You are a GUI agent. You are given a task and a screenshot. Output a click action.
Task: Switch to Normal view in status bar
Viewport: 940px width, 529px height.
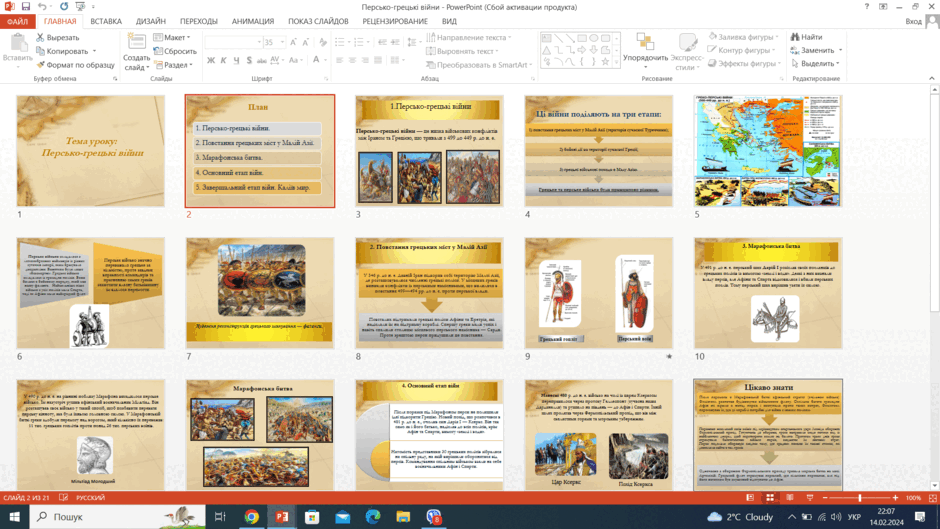pyautogui.click(x=750, y=498)
